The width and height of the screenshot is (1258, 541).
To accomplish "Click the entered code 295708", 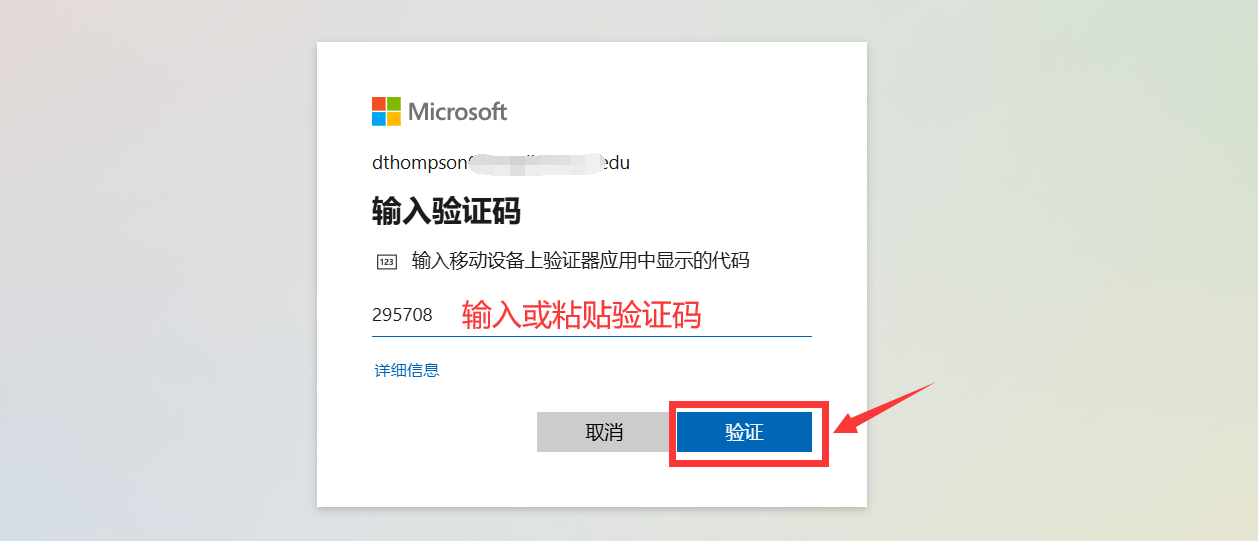I will 402,315.
